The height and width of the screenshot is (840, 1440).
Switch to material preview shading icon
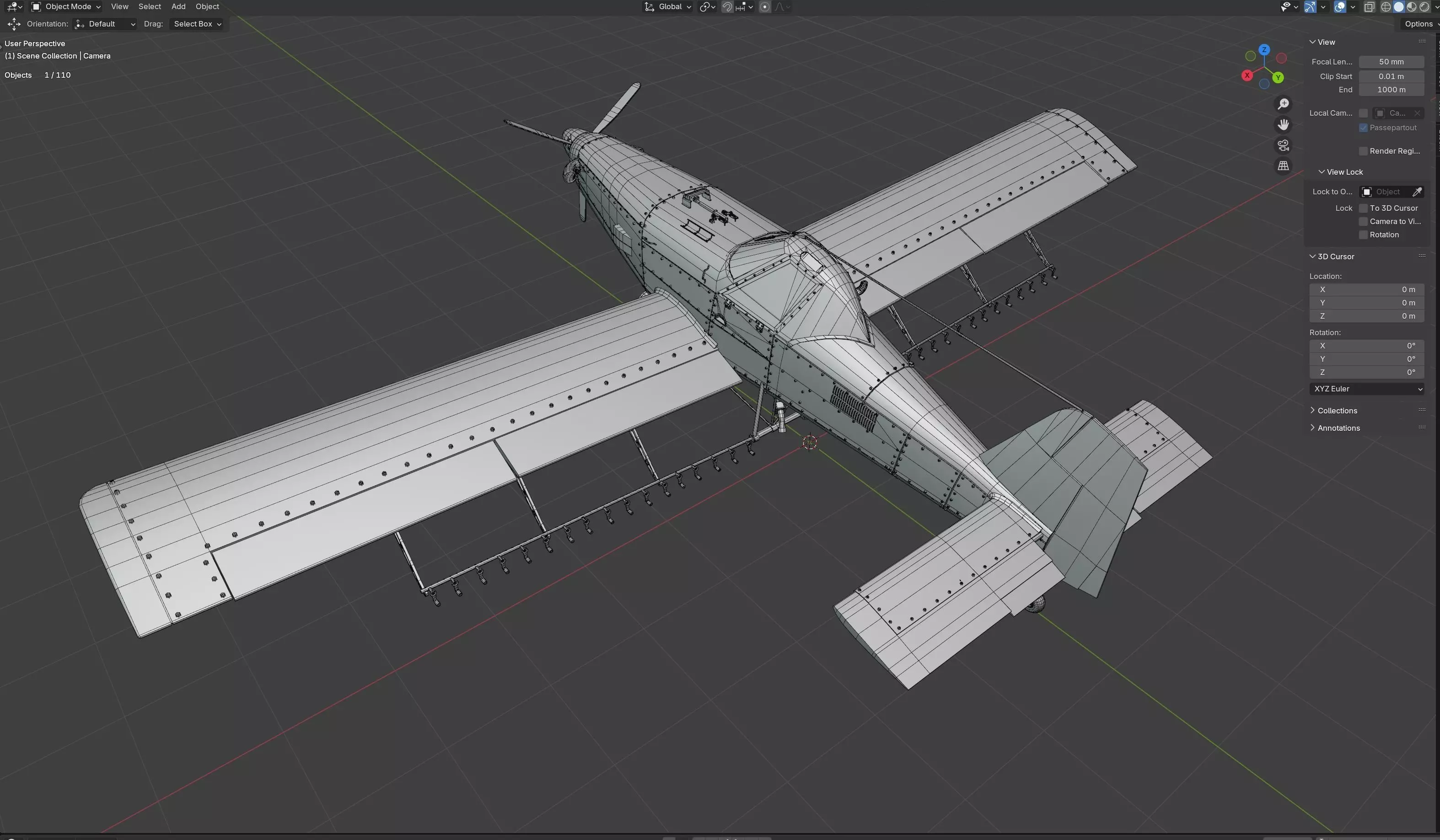[1412, 7]
